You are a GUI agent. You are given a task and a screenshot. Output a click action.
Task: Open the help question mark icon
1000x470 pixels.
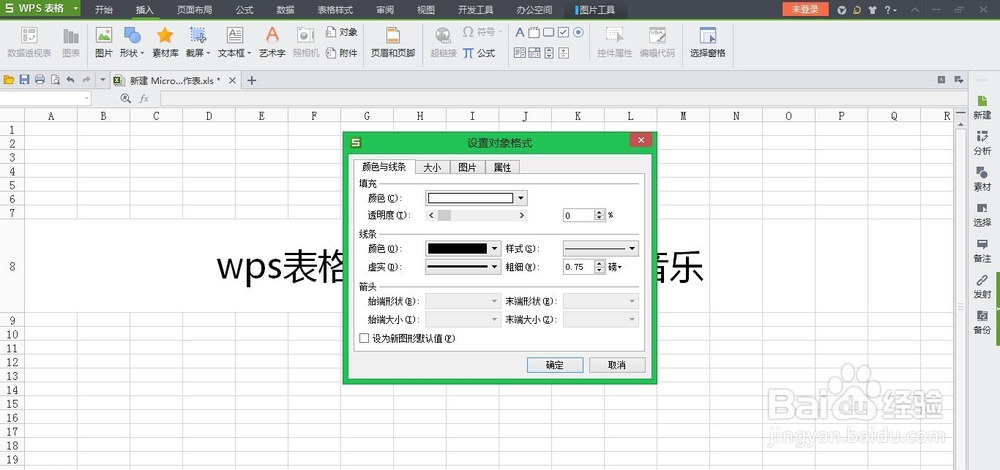pos(888,10)
